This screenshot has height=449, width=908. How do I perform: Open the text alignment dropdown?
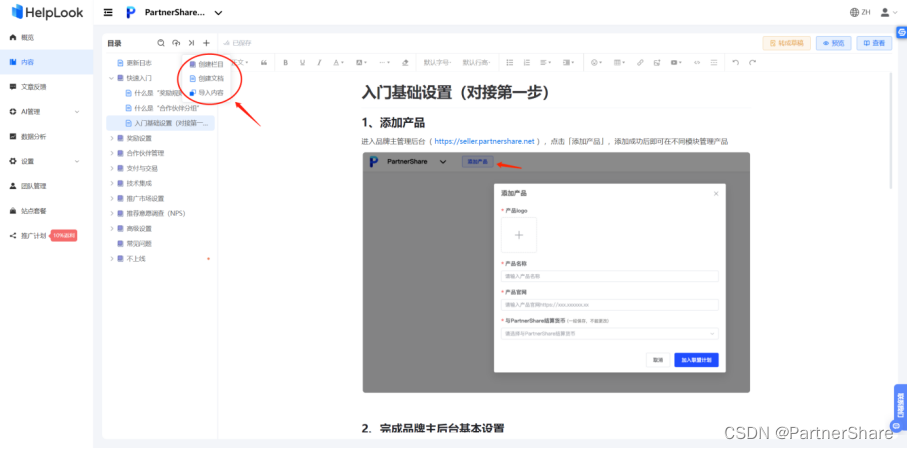pos(545,63)
